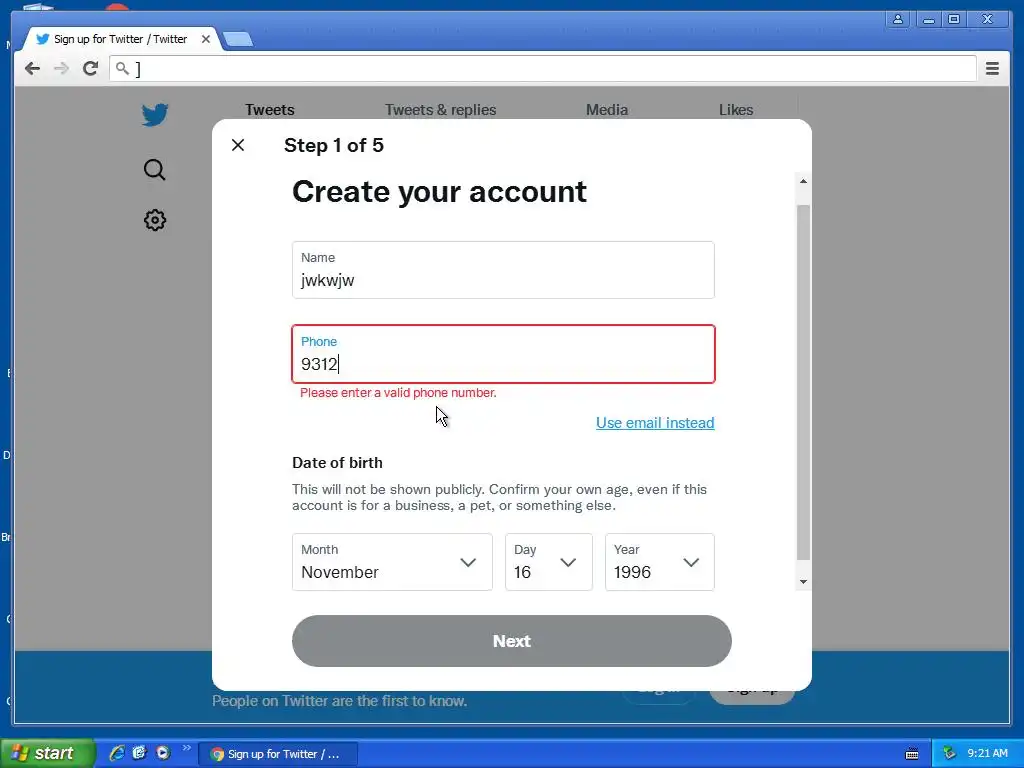
Task: Click the browser profile user icon
Action: [x=898, y=19]
